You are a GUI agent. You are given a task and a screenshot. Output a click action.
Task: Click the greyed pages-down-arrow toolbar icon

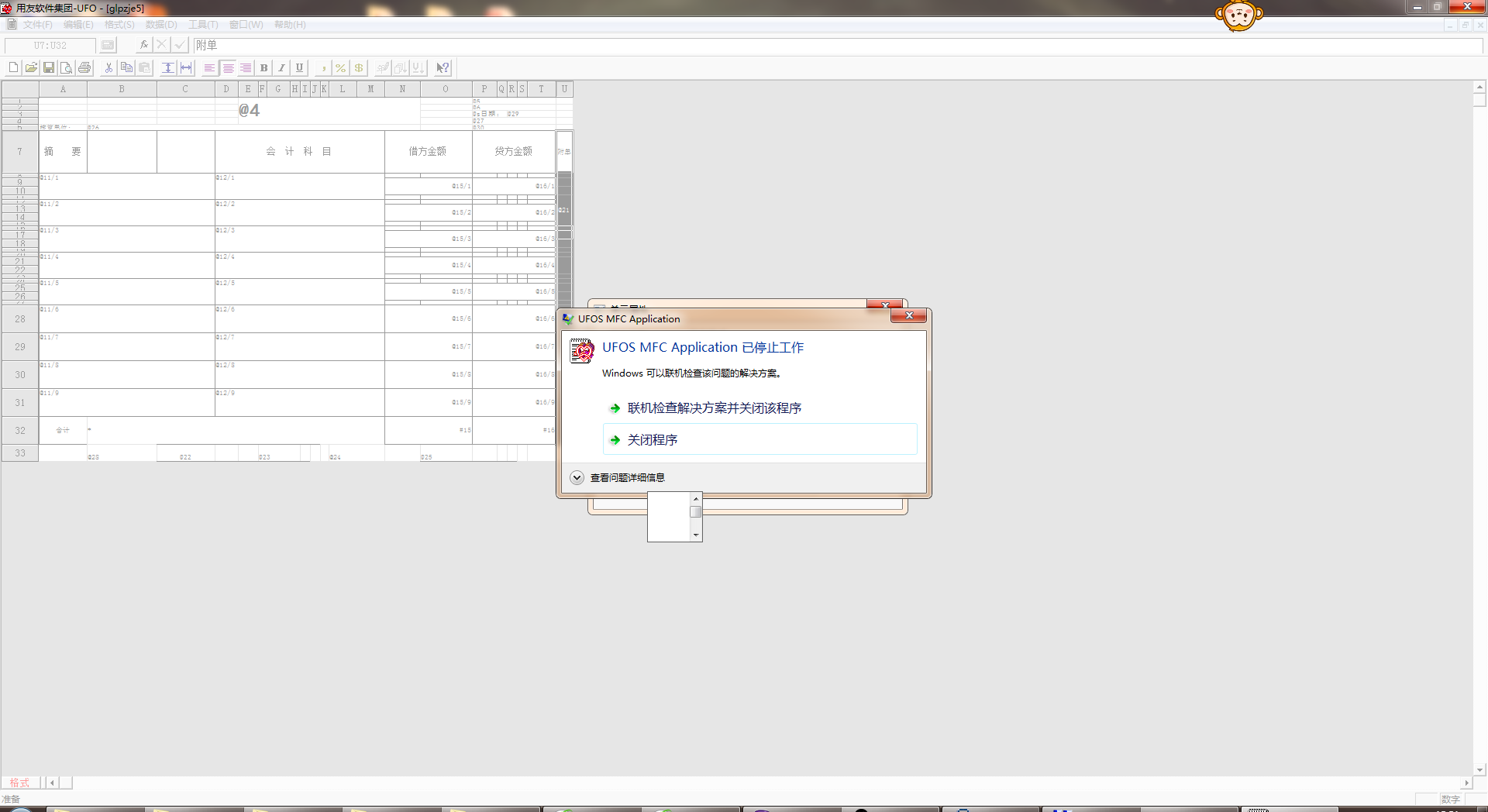click(x=401, y=68)
